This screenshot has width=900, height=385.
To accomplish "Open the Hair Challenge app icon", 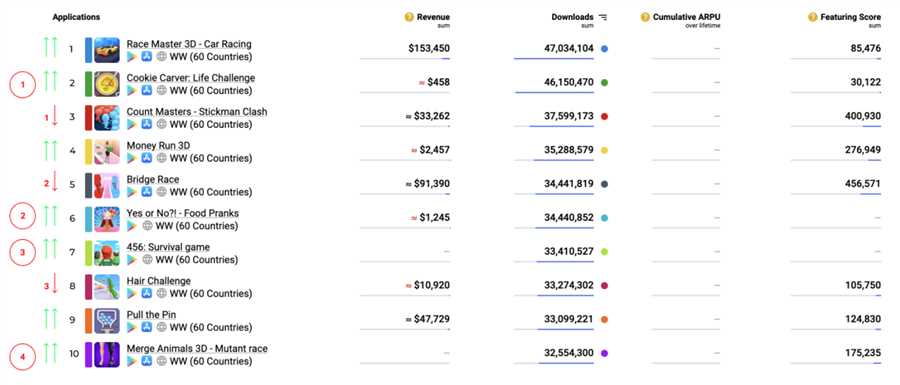I will pyautogui.click(x=107, y=287).
